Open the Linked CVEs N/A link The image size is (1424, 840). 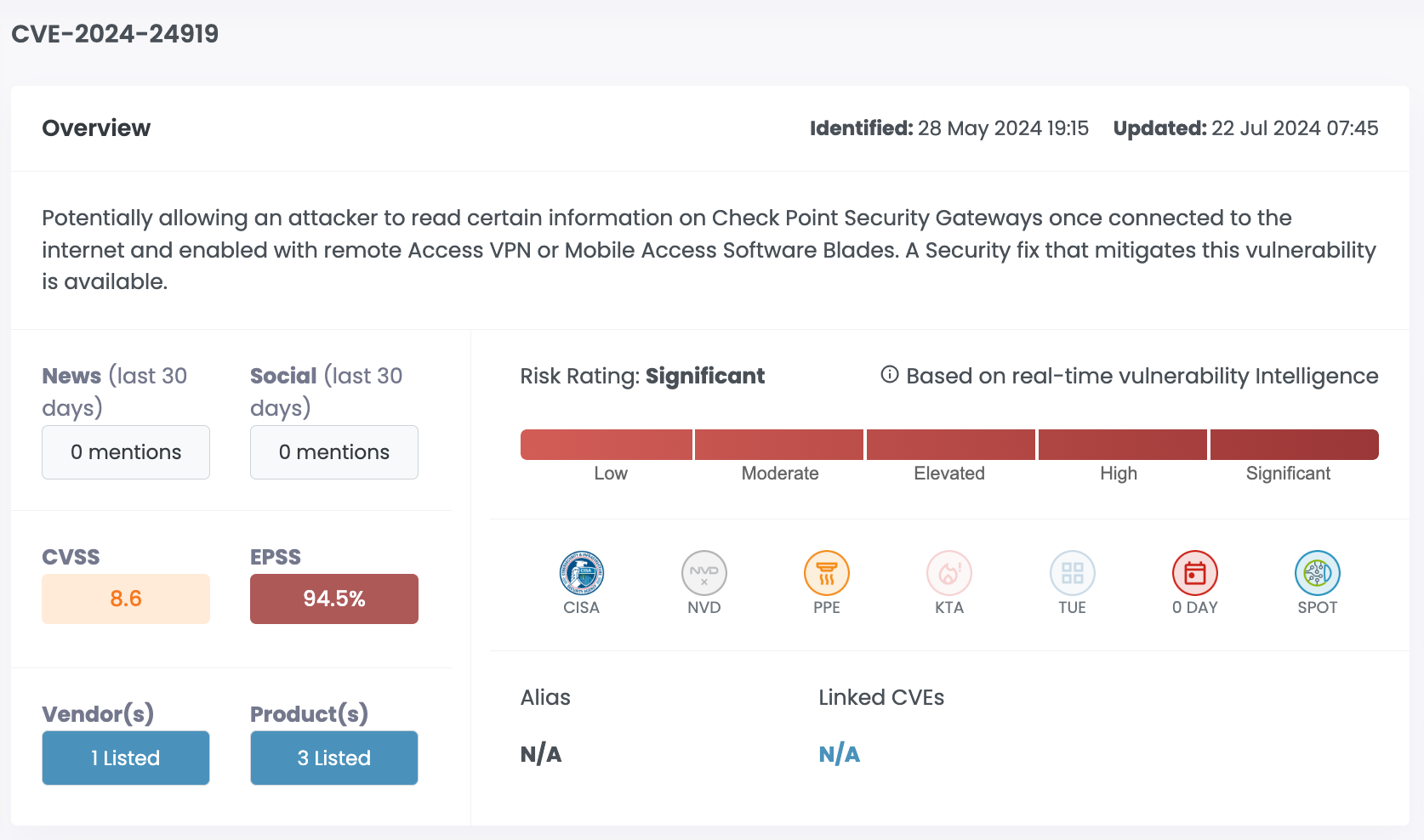[x=840, y=754]
